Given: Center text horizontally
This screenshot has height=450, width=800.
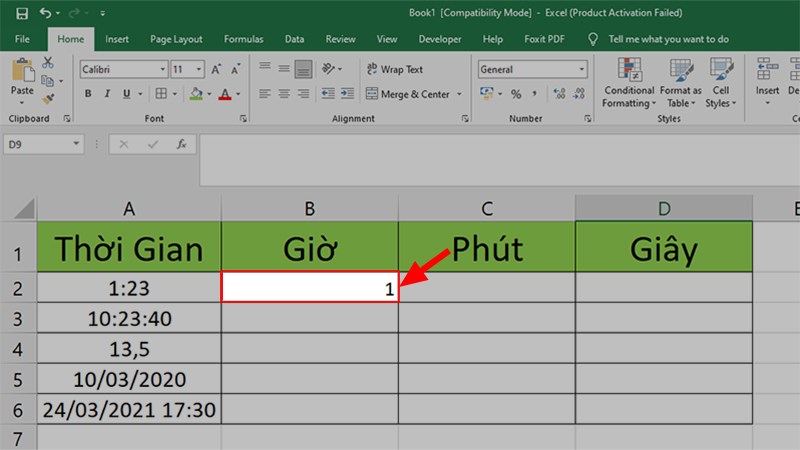Looking at the screenshot, I should tap(284, 94).
